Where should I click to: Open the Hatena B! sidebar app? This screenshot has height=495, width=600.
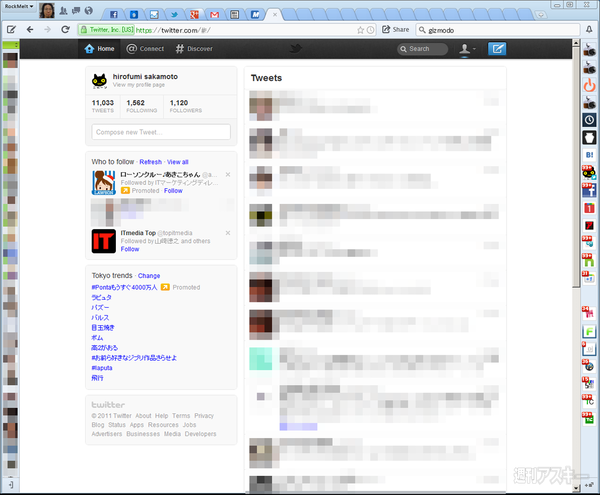[x=589, y=155]
